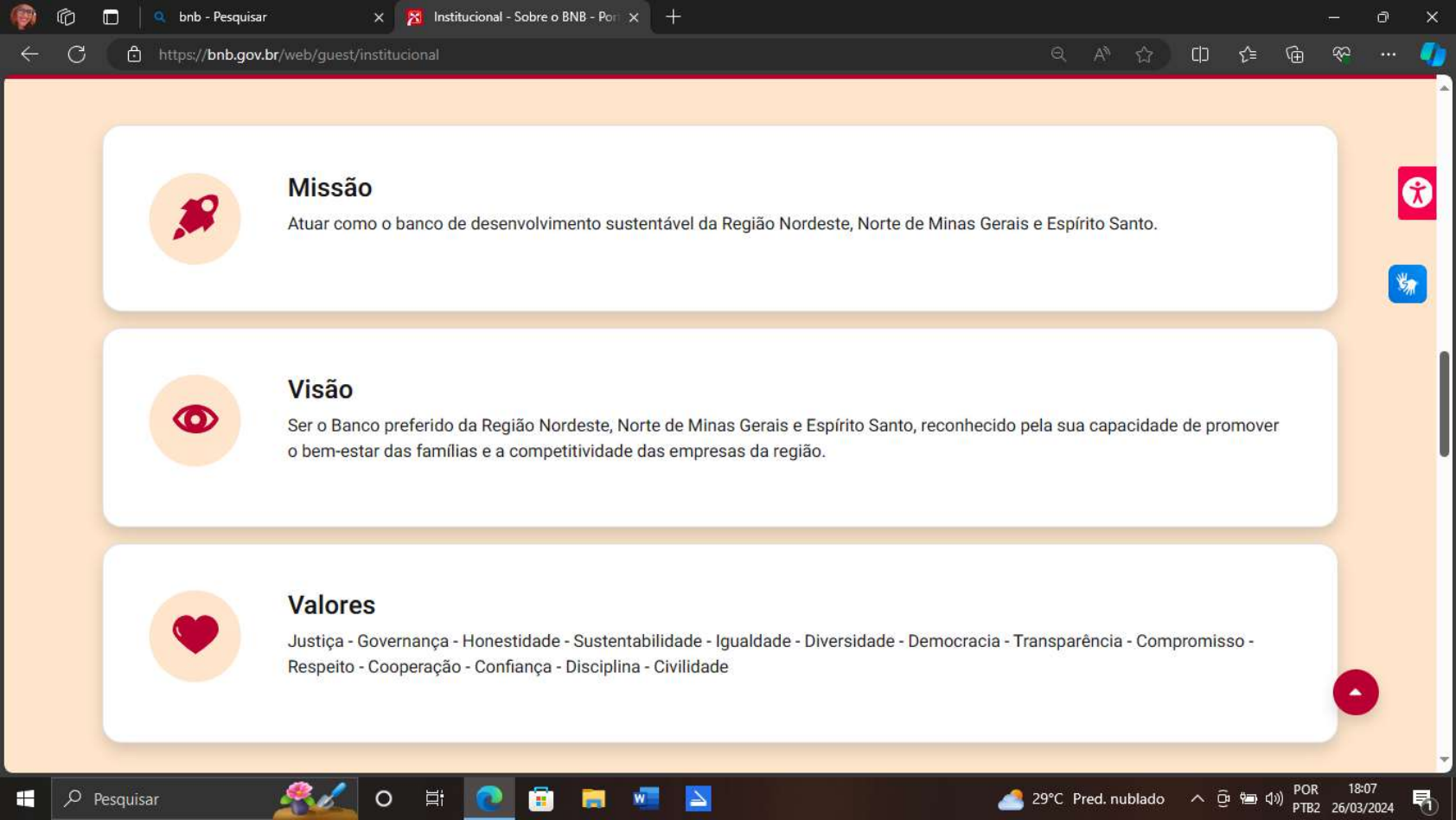Screen dimensions: 1456x820
Task: Click the eye icon beside Visão
Action: [195, 420]
